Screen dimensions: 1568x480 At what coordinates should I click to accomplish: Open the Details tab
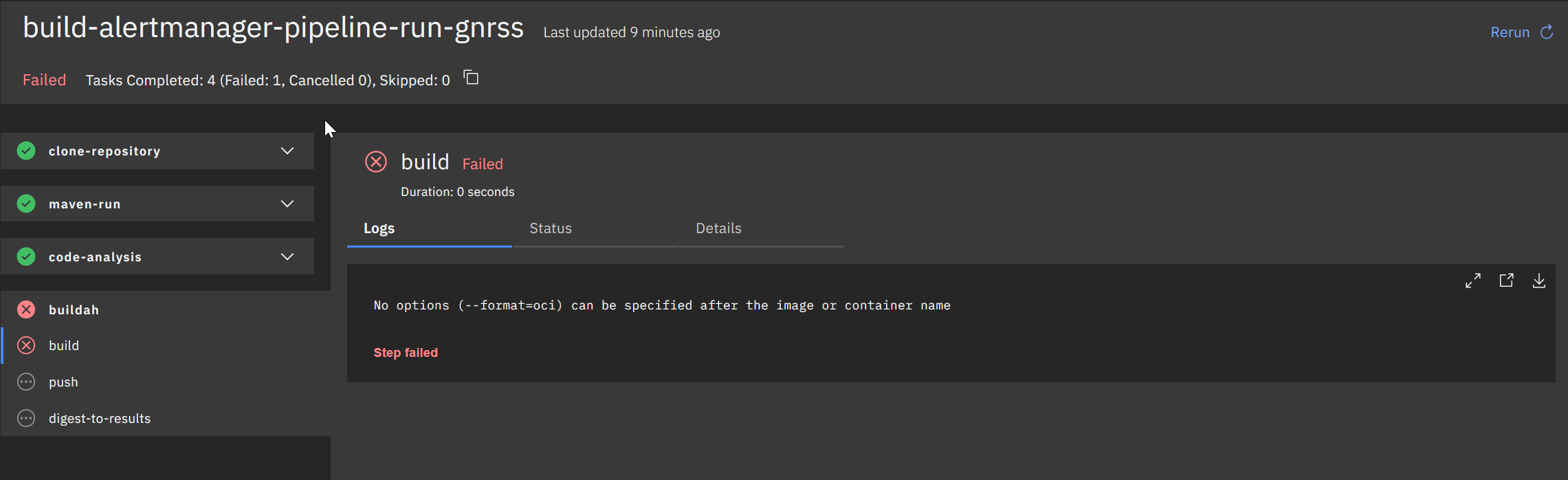[718, 228]
